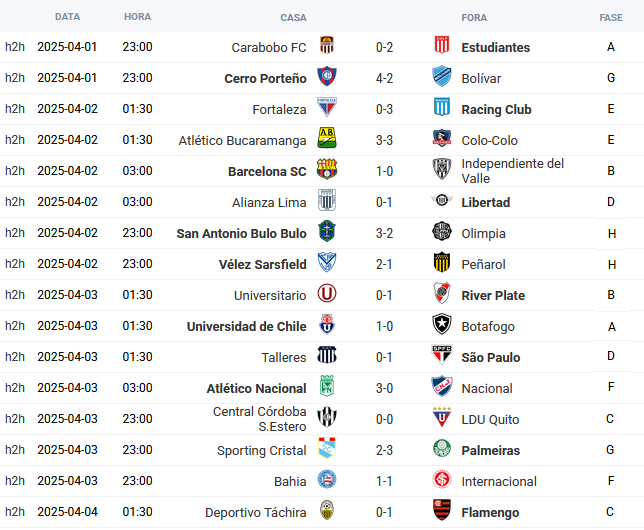Click the Atlético Bucaramanga AB badge
The height and width of the screenshot is (530, 644).
(x=327, y=138)
